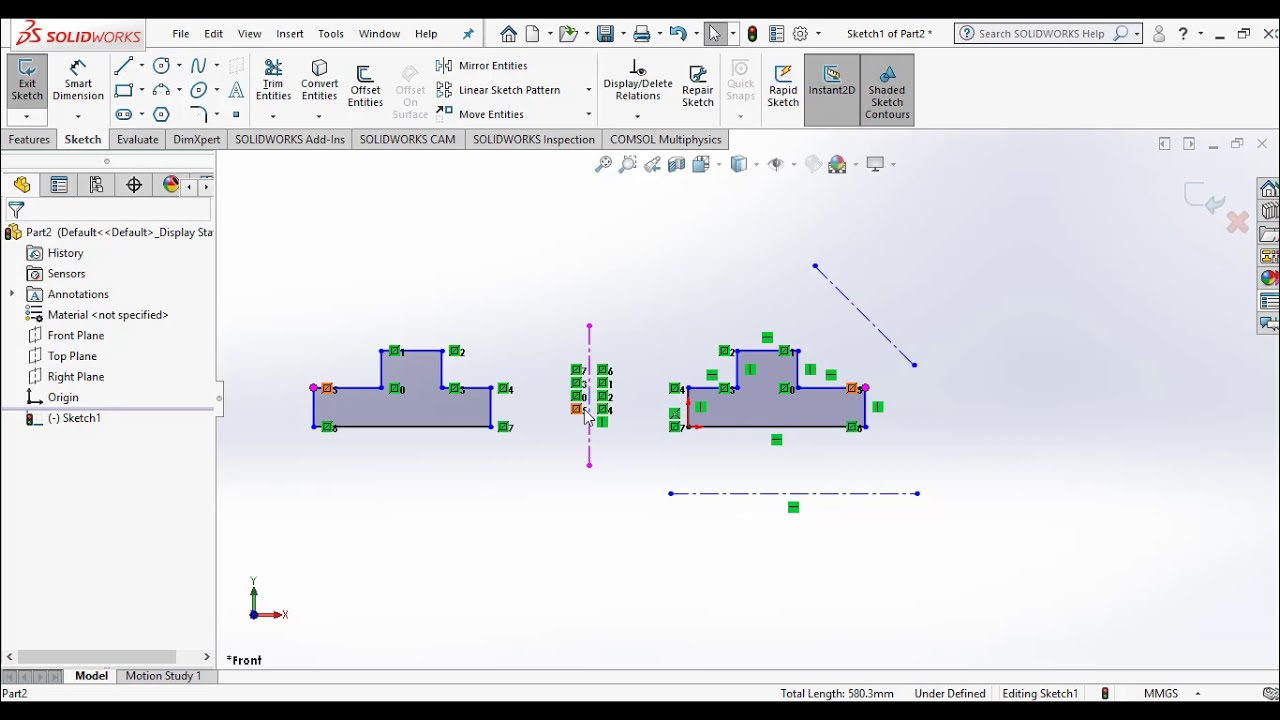Click the Exit Sketch icon
The width and height of the screenshot is (1280, 720).
click(x=27, y=80)
